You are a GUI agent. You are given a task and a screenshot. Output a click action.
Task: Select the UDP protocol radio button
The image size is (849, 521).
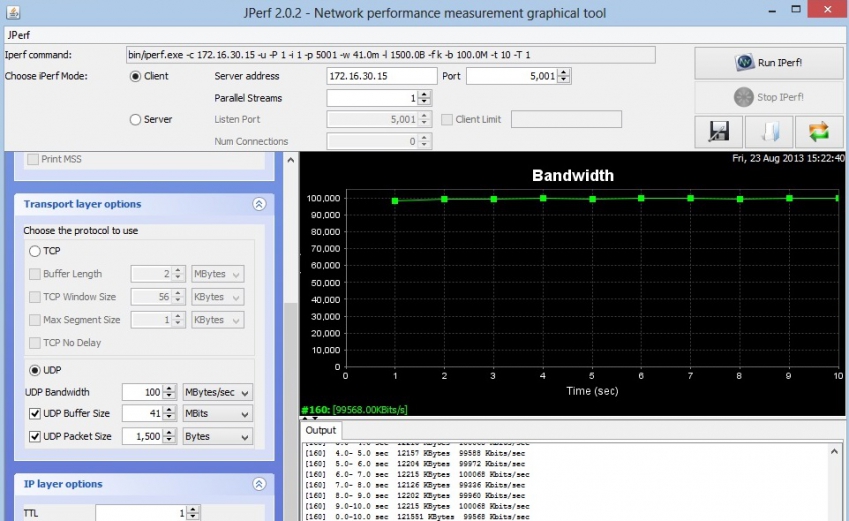tap(35, 370)
